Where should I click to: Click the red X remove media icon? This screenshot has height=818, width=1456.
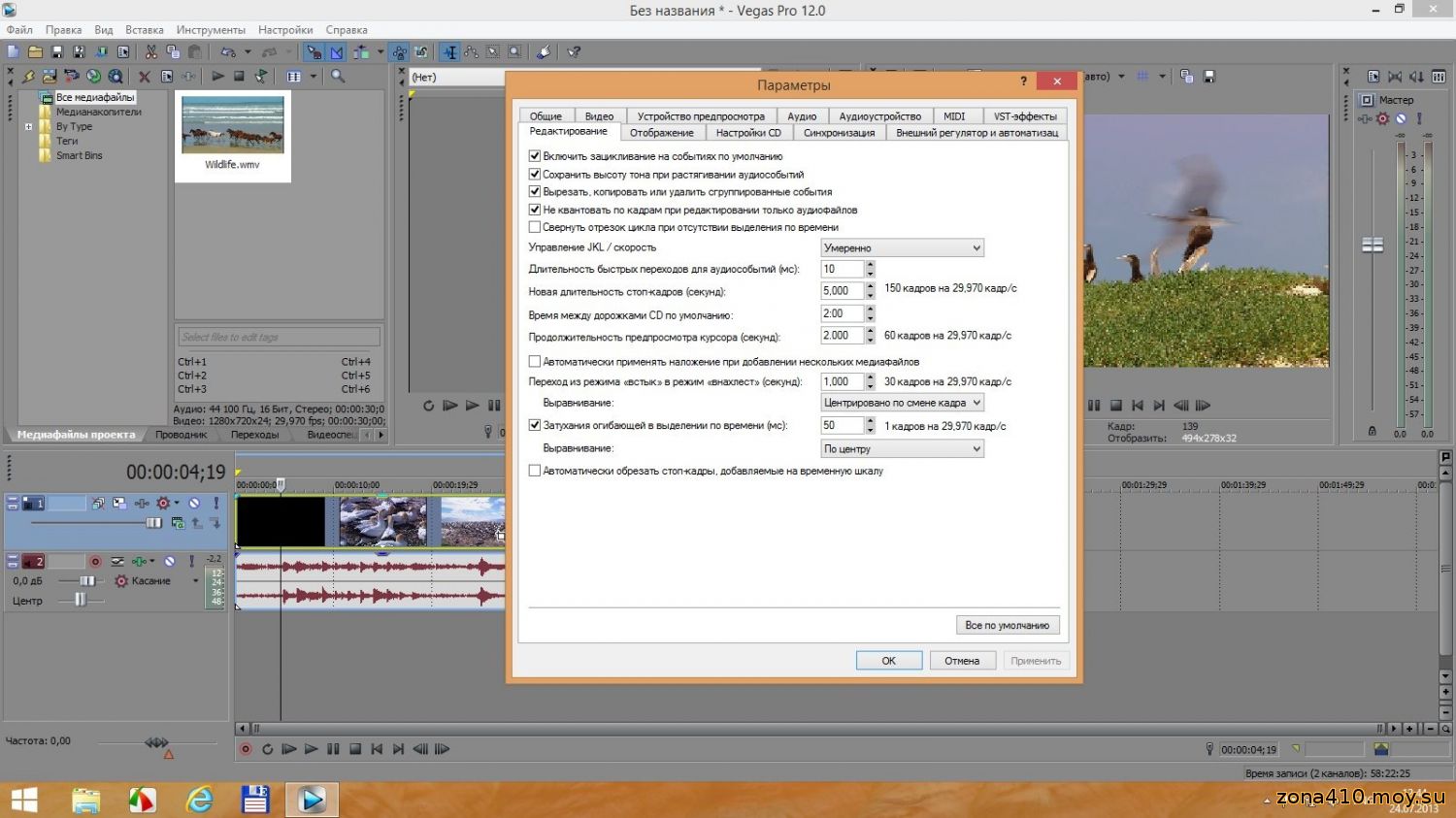tap(145, 77)
